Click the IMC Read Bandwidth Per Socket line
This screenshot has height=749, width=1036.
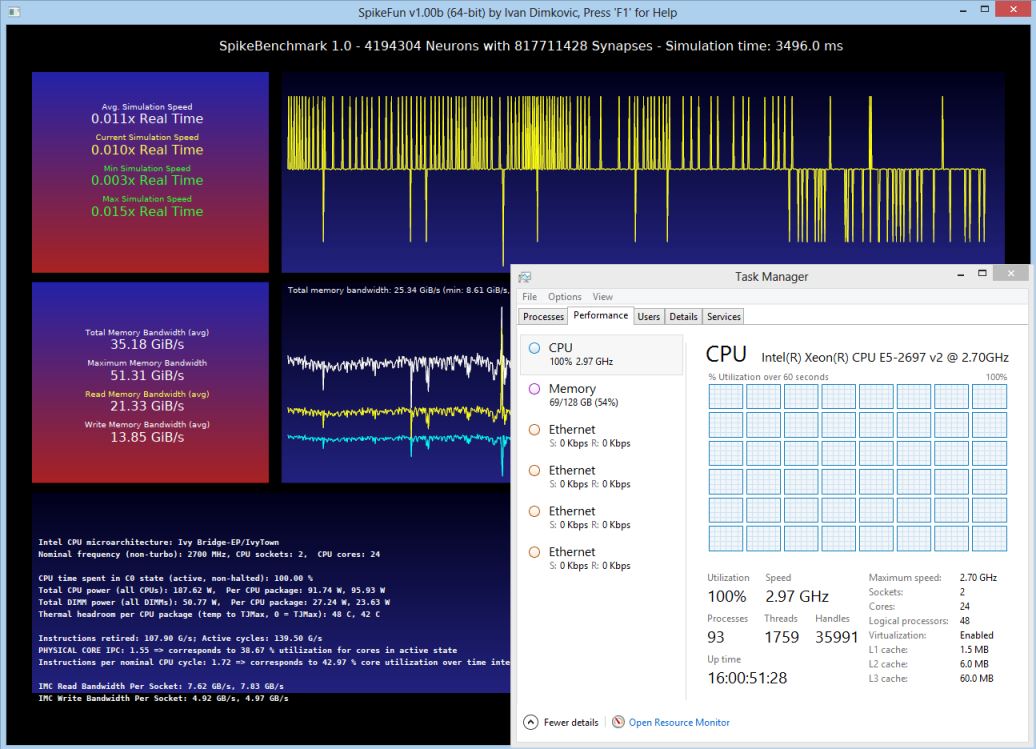[161, 686]
